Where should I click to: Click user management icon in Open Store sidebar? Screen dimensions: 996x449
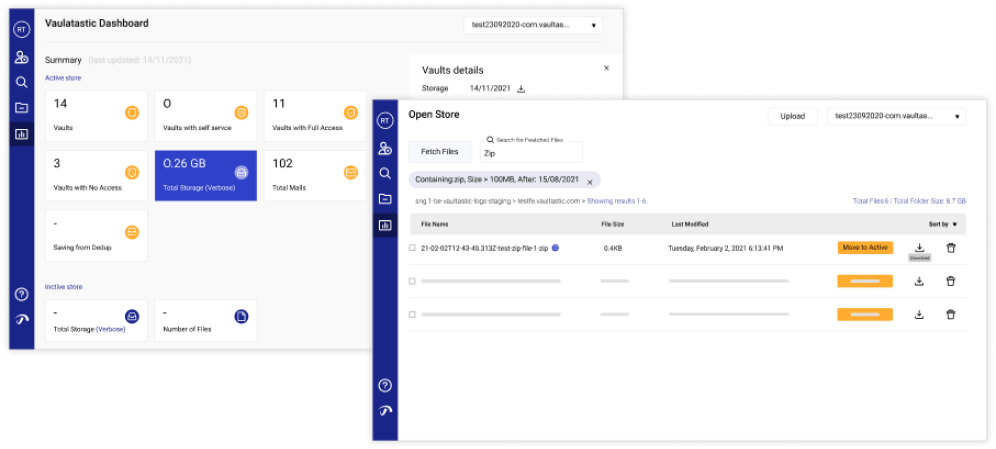click(x=385, y=148)
